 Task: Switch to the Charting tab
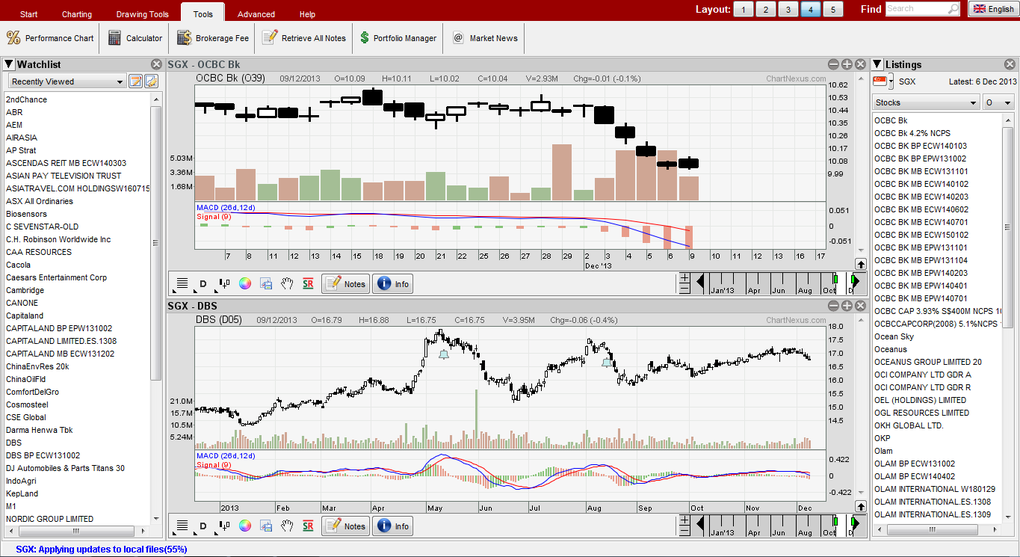click(x=77, y=14)
